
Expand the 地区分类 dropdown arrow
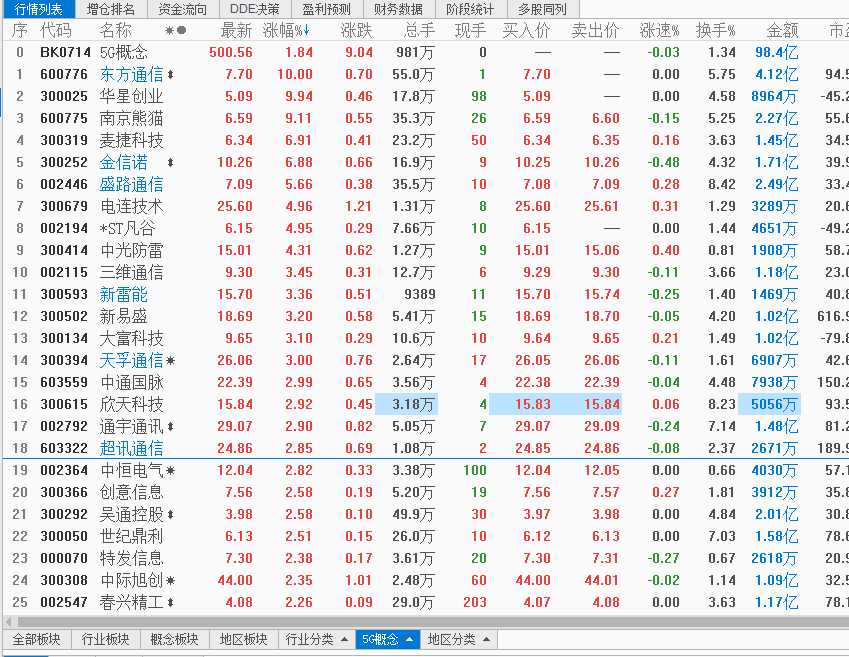tap(486, 640)
